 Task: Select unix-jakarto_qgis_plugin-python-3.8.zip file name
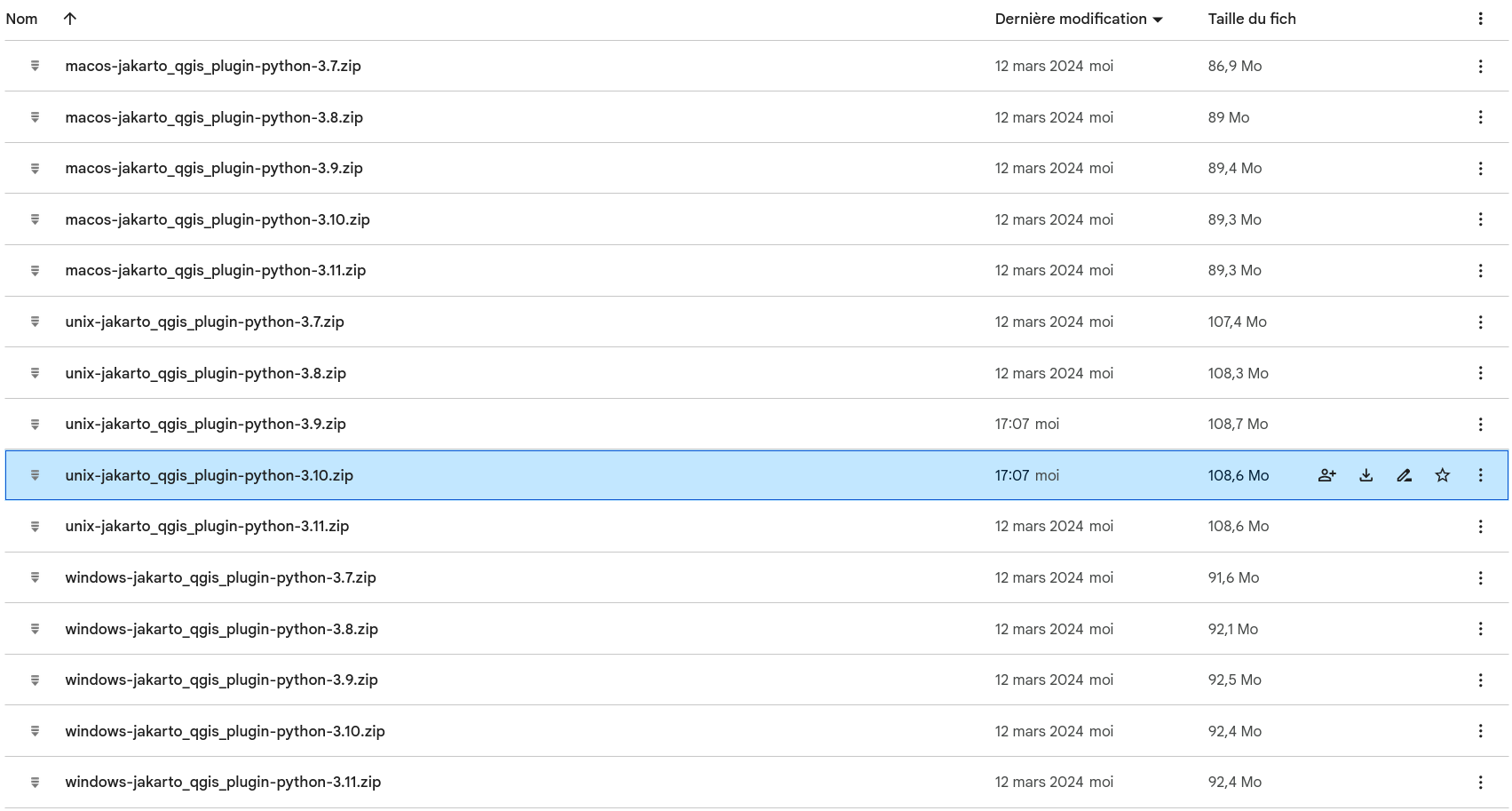[206, 373]
